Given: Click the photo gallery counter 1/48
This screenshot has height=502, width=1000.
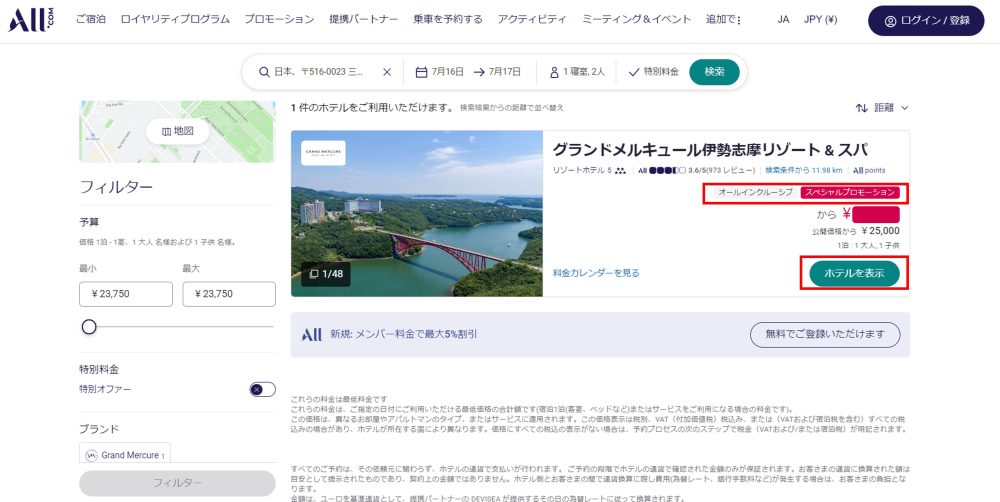Looking at the screenshot, I should click(326, 274).
